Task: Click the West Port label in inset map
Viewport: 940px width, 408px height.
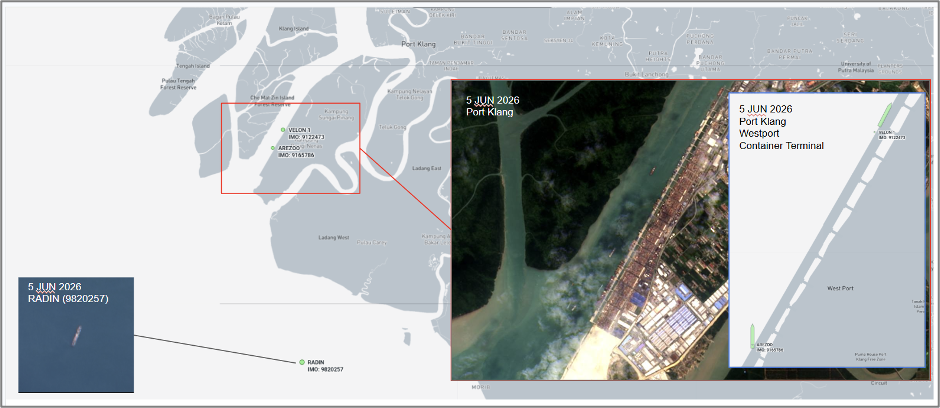Action: 840,289
